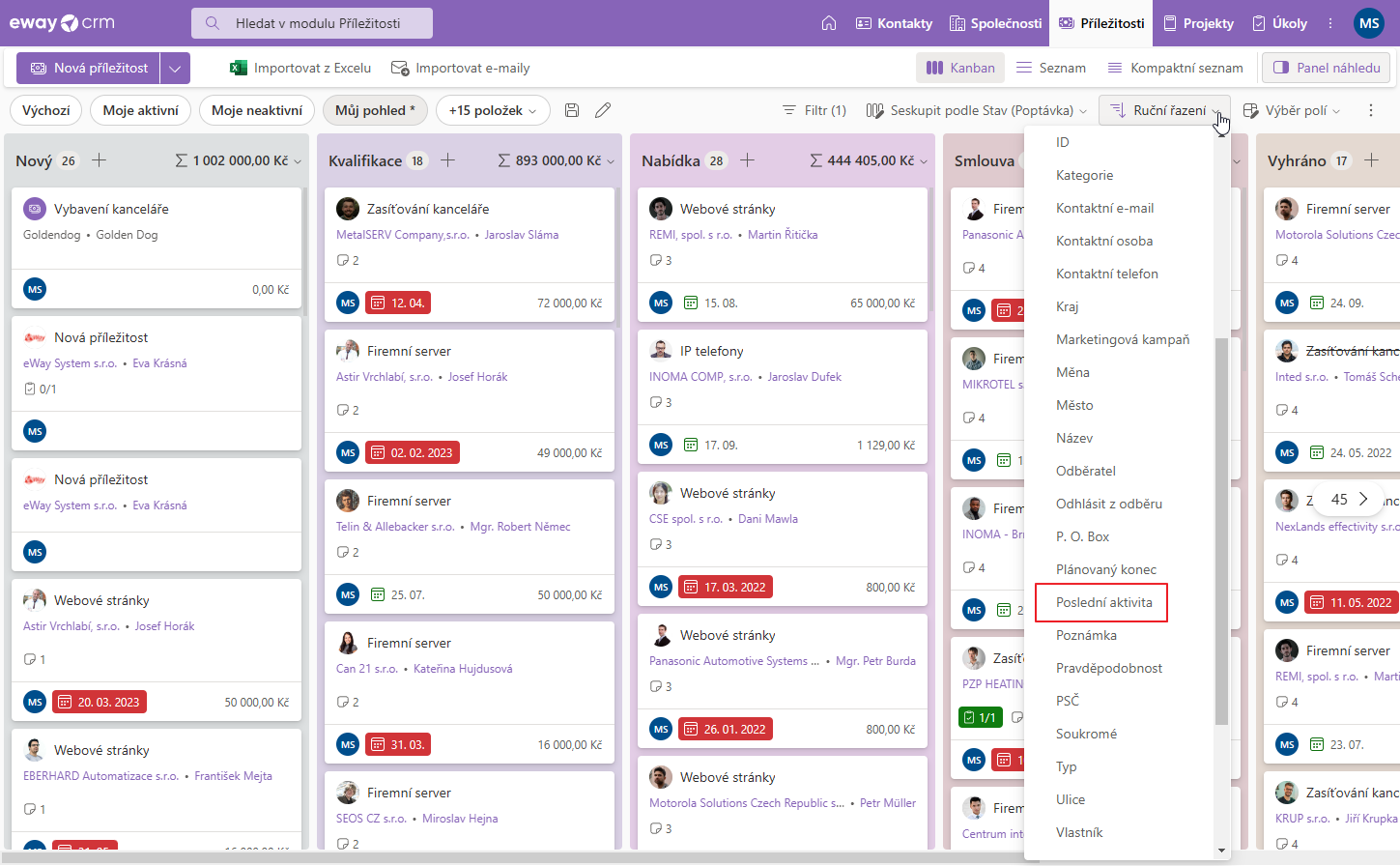This screenshot has width=1400, height=866.
Task: Open the Úkoly module
Action: [1279, 23]
